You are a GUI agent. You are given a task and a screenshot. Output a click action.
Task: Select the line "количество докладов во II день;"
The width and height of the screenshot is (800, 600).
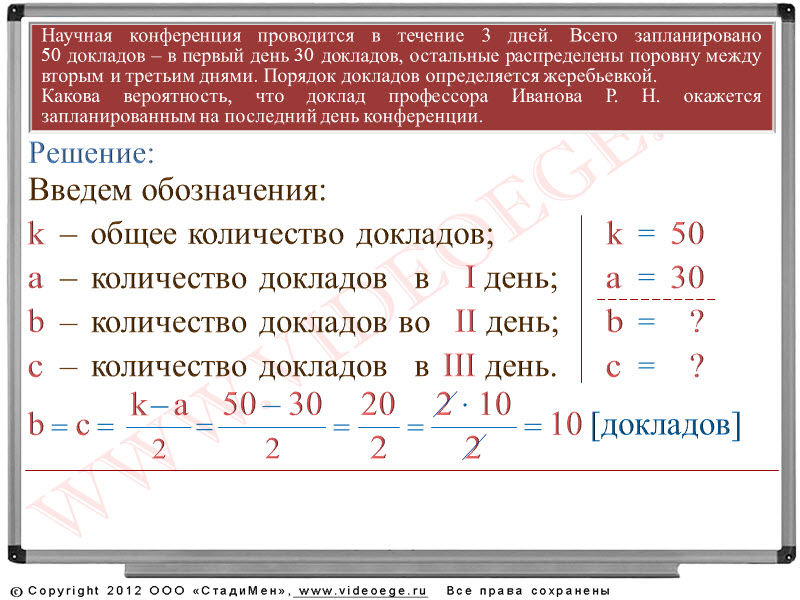pos(325,322)
